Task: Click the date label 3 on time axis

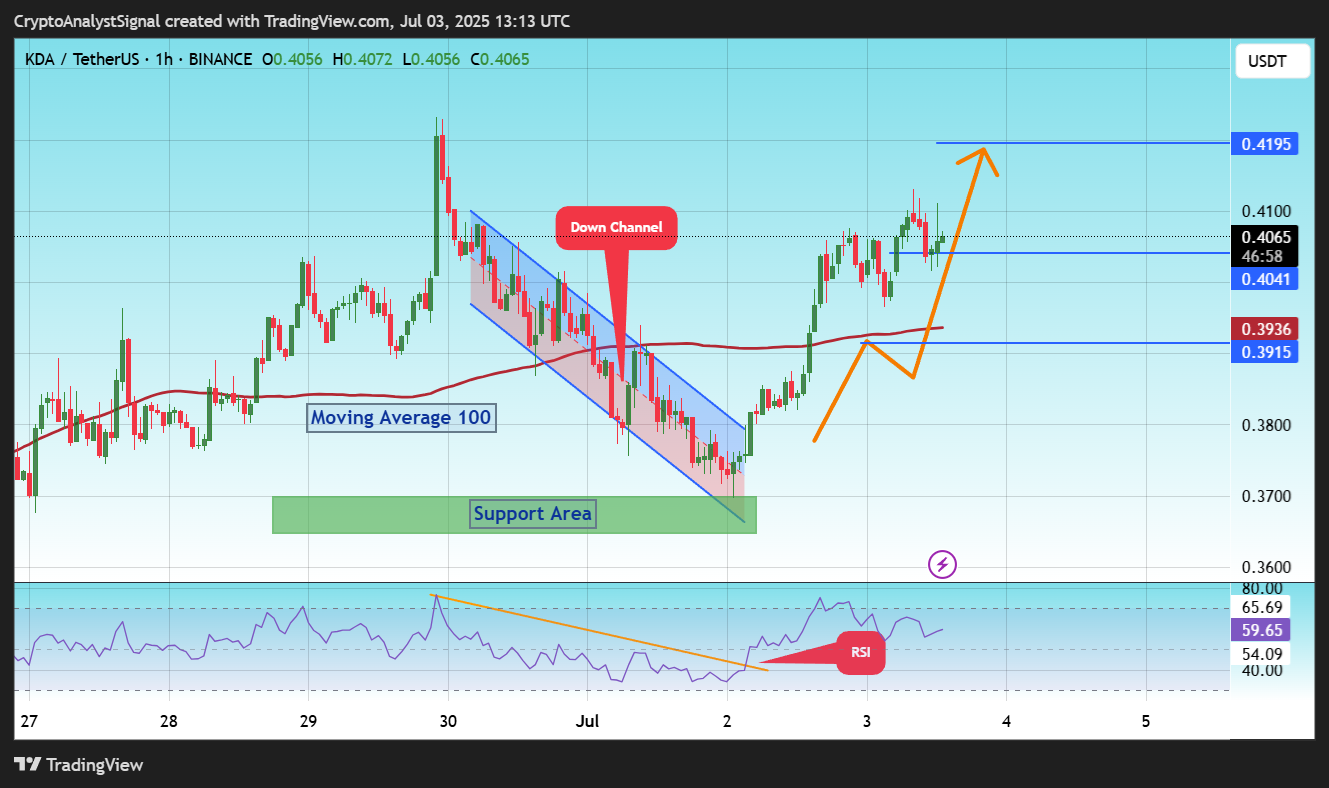Action: (867, 721)
